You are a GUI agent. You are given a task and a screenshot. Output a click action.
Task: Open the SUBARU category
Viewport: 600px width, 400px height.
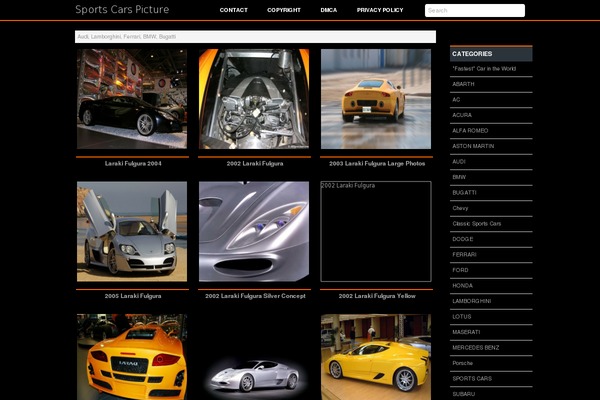(x=463, y=394)
